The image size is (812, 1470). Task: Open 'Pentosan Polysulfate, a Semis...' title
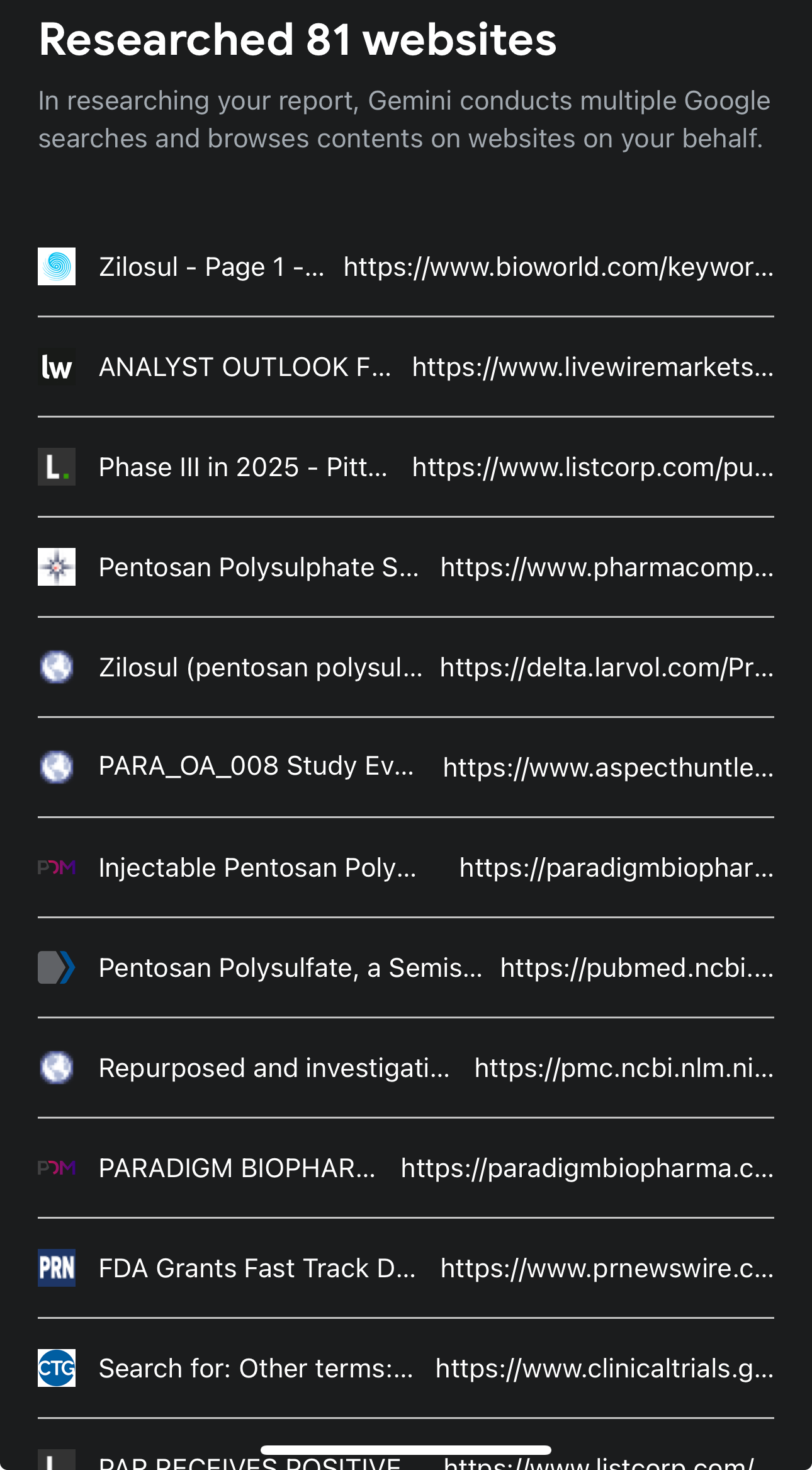291,968
